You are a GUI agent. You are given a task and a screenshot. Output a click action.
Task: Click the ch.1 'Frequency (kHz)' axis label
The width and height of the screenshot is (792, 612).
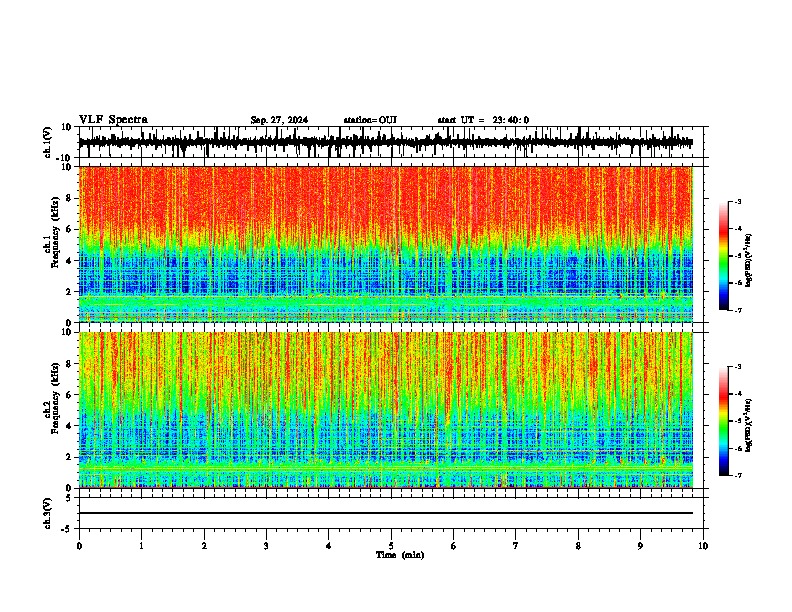click(55, 233)
